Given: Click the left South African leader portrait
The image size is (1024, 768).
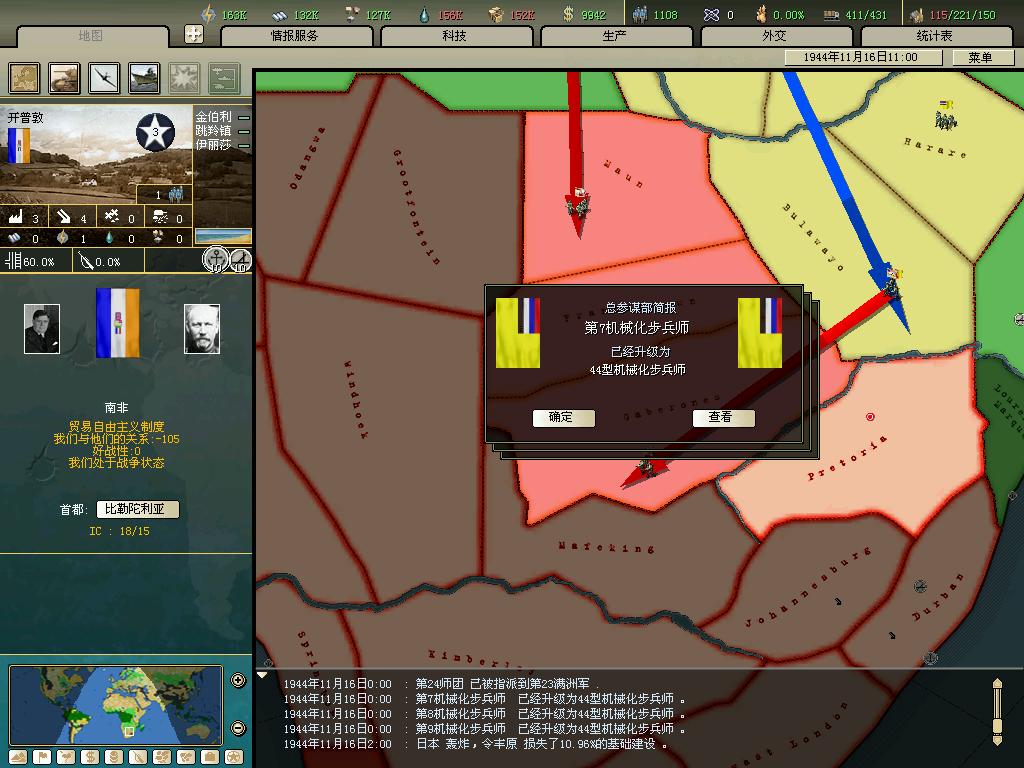Looking at the screenshot, I should (42, 328).
